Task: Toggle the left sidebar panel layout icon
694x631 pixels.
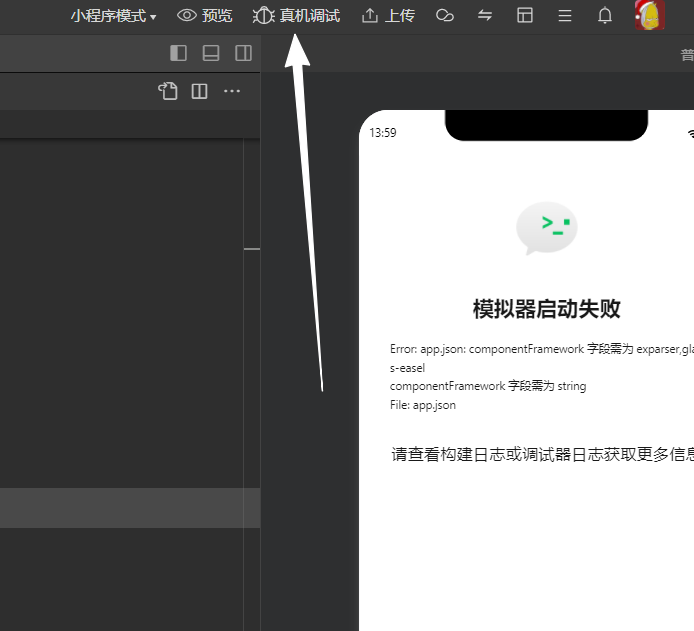Action: coord(178,53)
